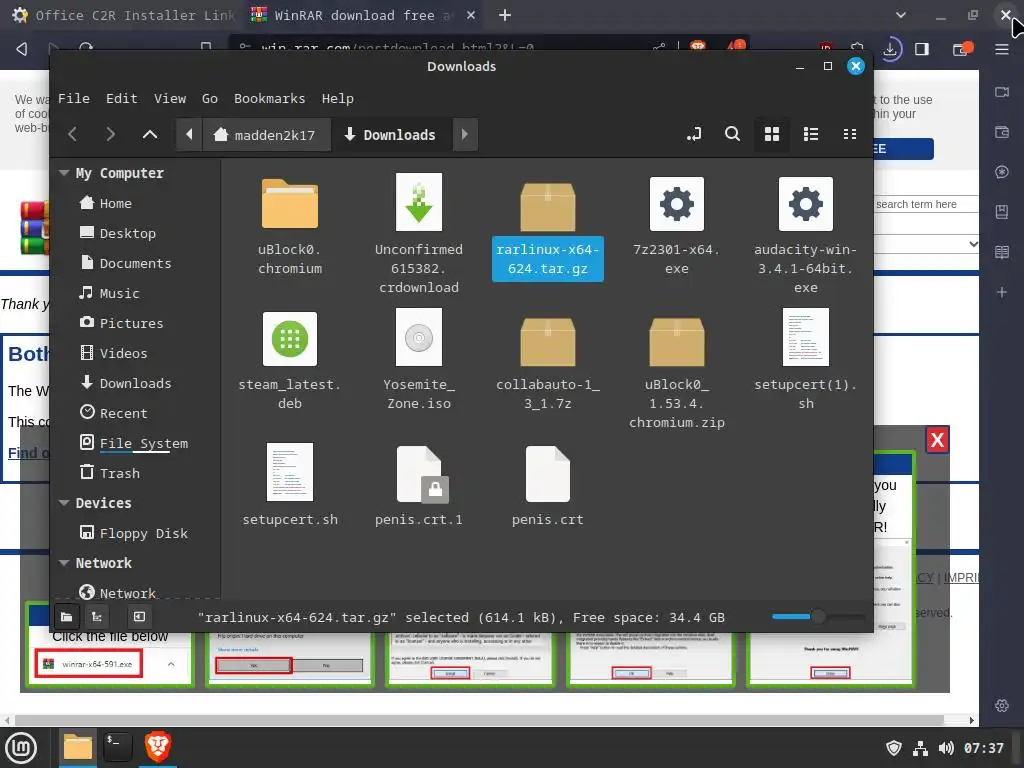The image size is (1024, 768).
Task: Open file search in Downloads window
Action: tap(732, 134)
